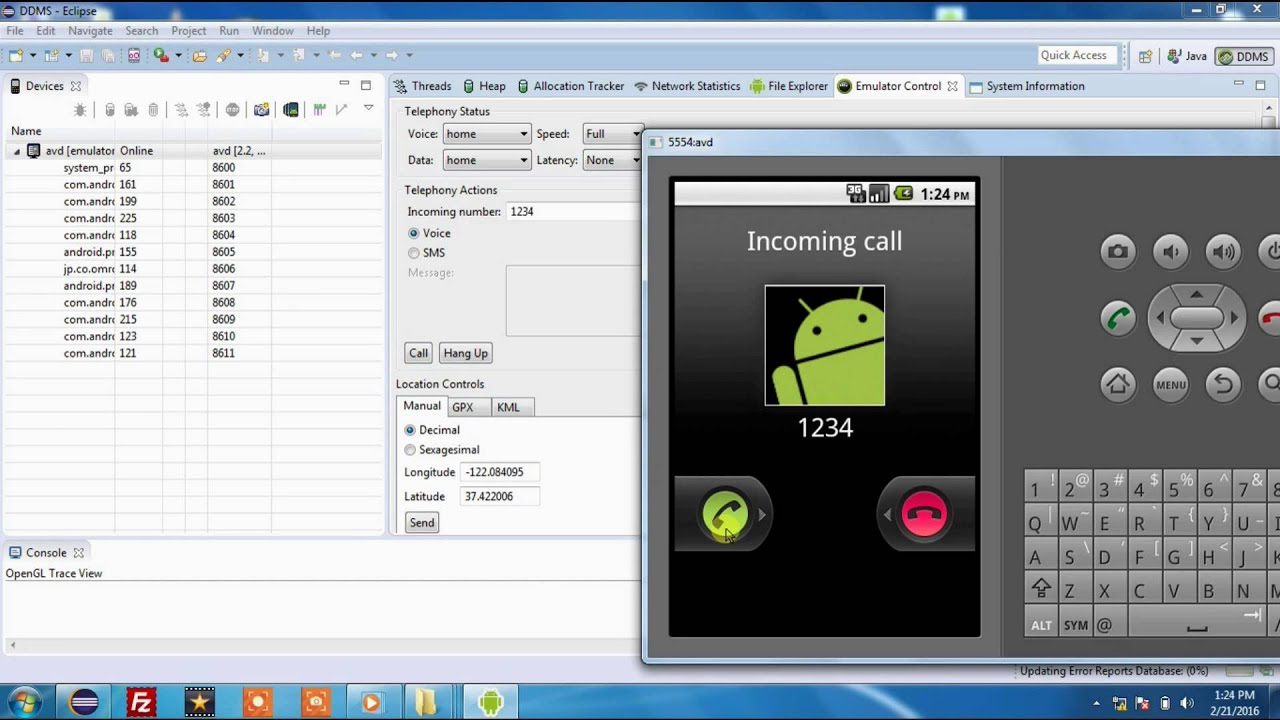Answer the call with green phone icon
1280x720 pixels.
click(725, 514)
